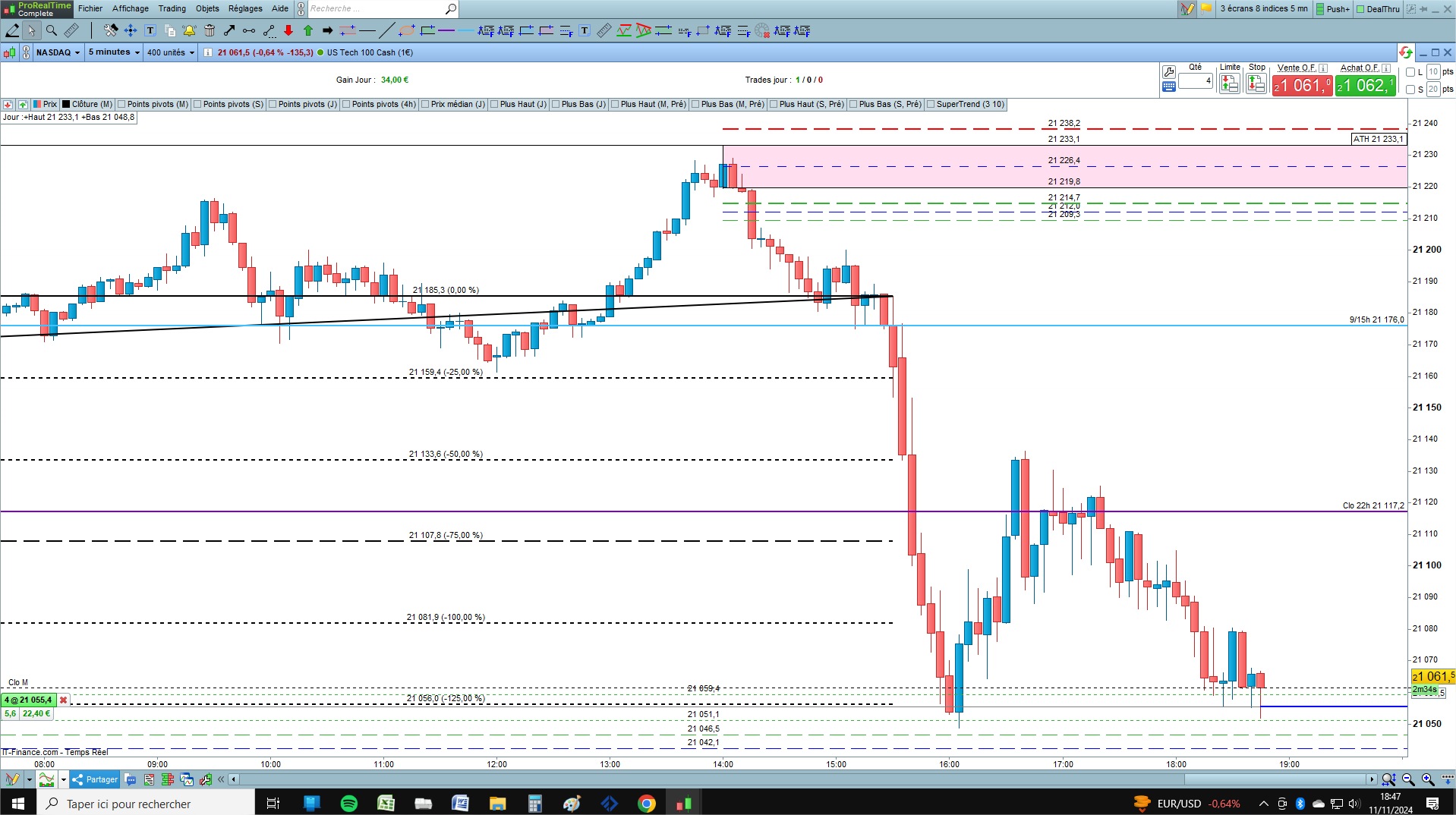Open the Réglages menu
The height and width of the screenshot is (815, 1456).
coord(245,8)
